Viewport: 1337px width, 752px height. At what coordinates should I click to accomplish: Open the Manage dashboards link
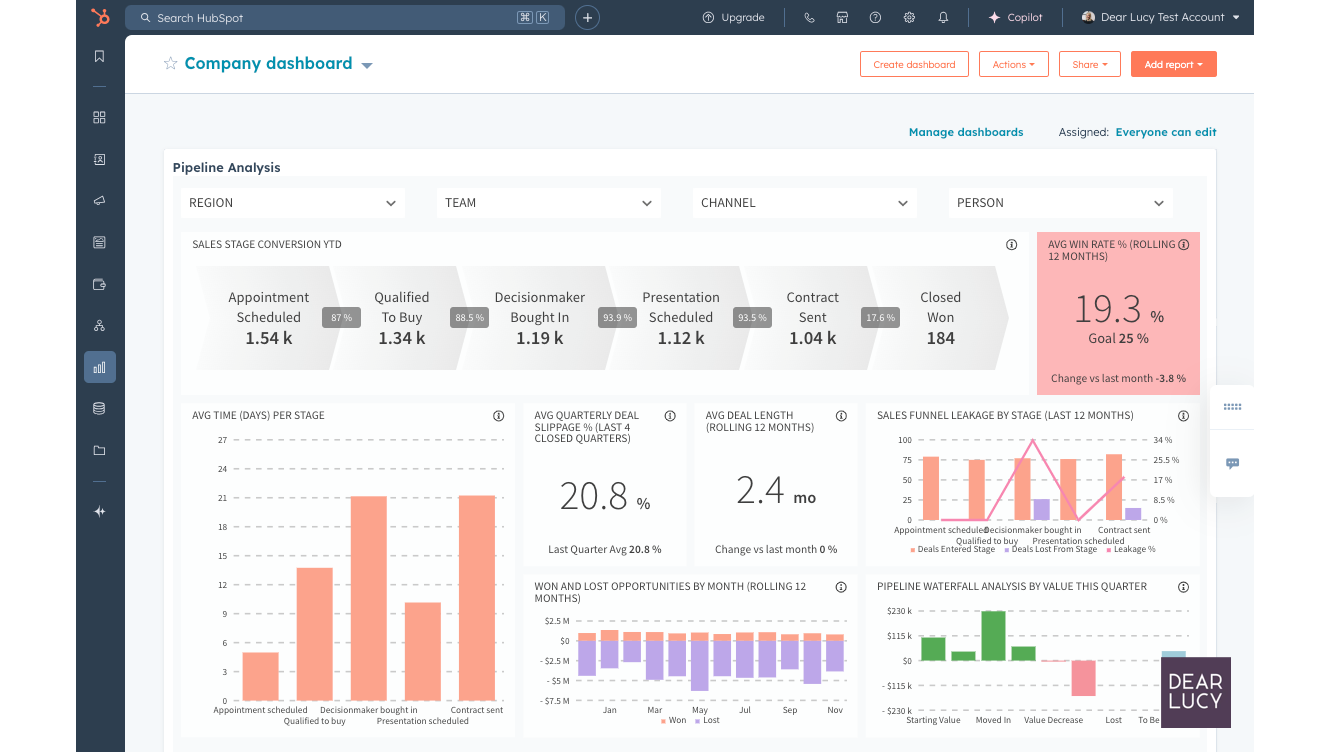click(965, 132)
